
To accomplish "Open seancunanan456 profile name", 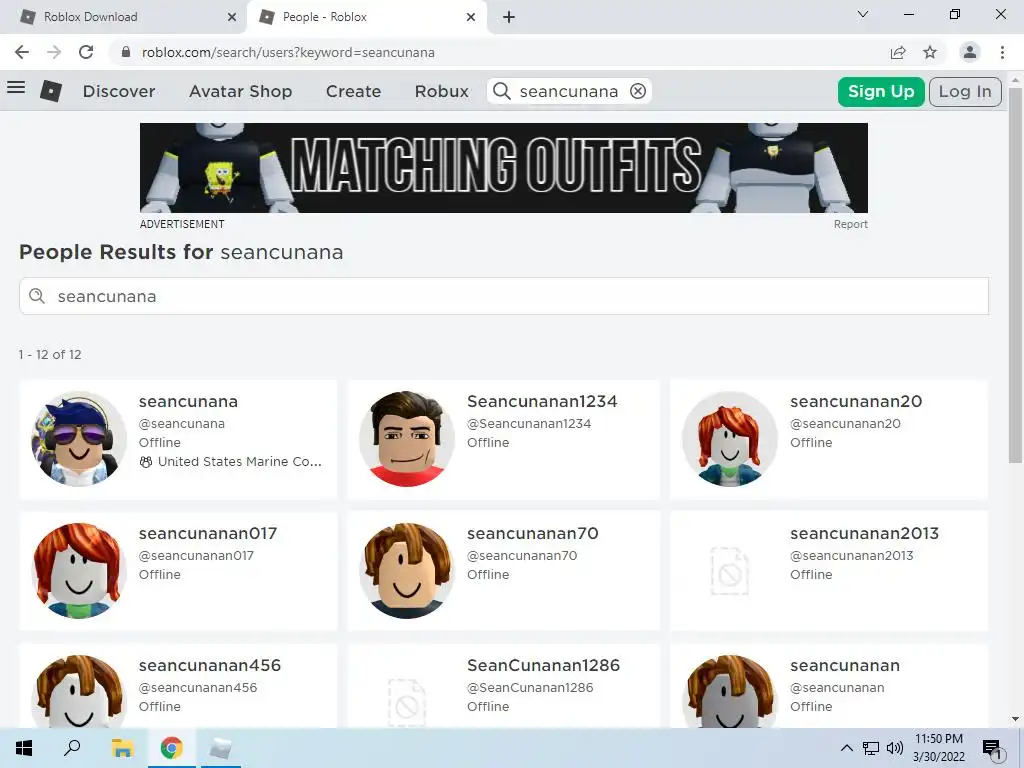I will point(210,665).
